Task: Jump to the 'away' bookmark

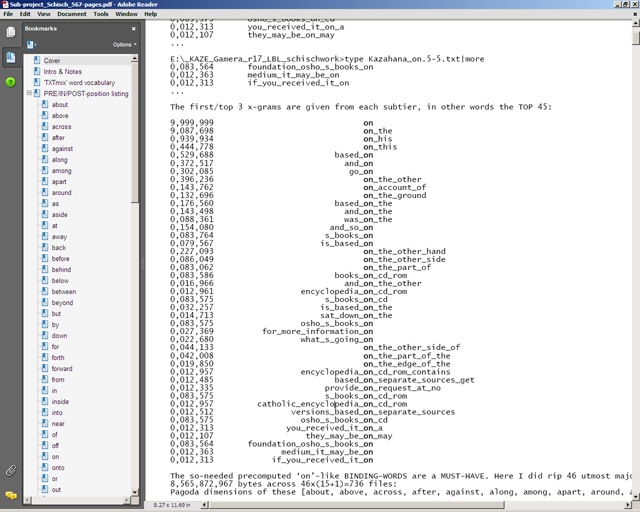Action: (x=59, y=237)
